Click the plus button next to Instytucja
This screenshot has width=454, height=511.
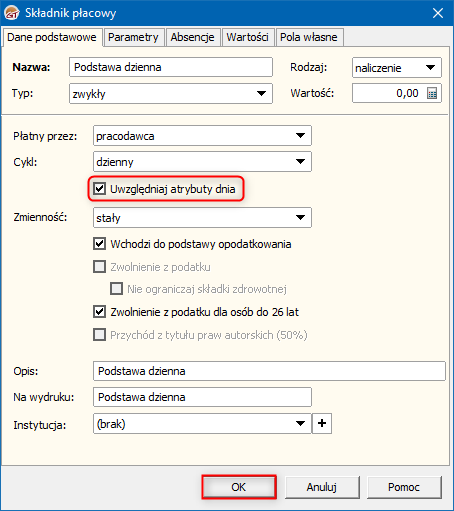pyautogui.click(x=322, y=423)
